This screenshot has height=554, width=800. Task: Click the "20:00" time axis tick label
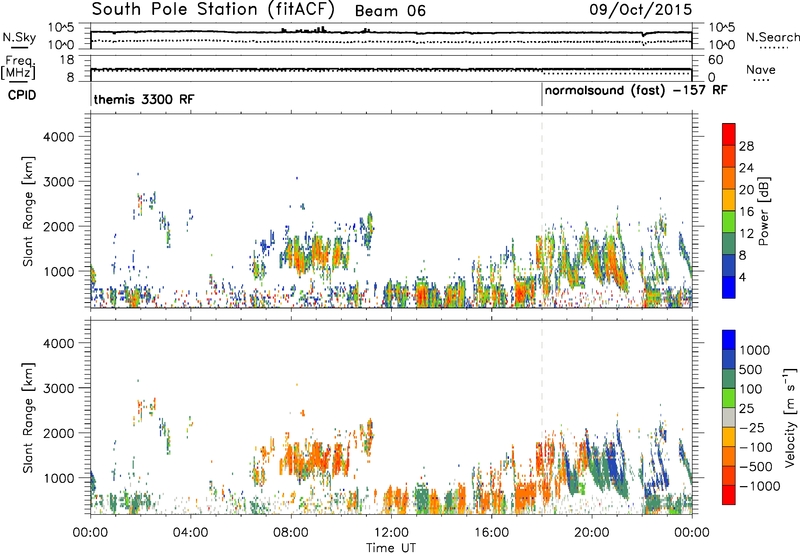[x=591, y=533]
